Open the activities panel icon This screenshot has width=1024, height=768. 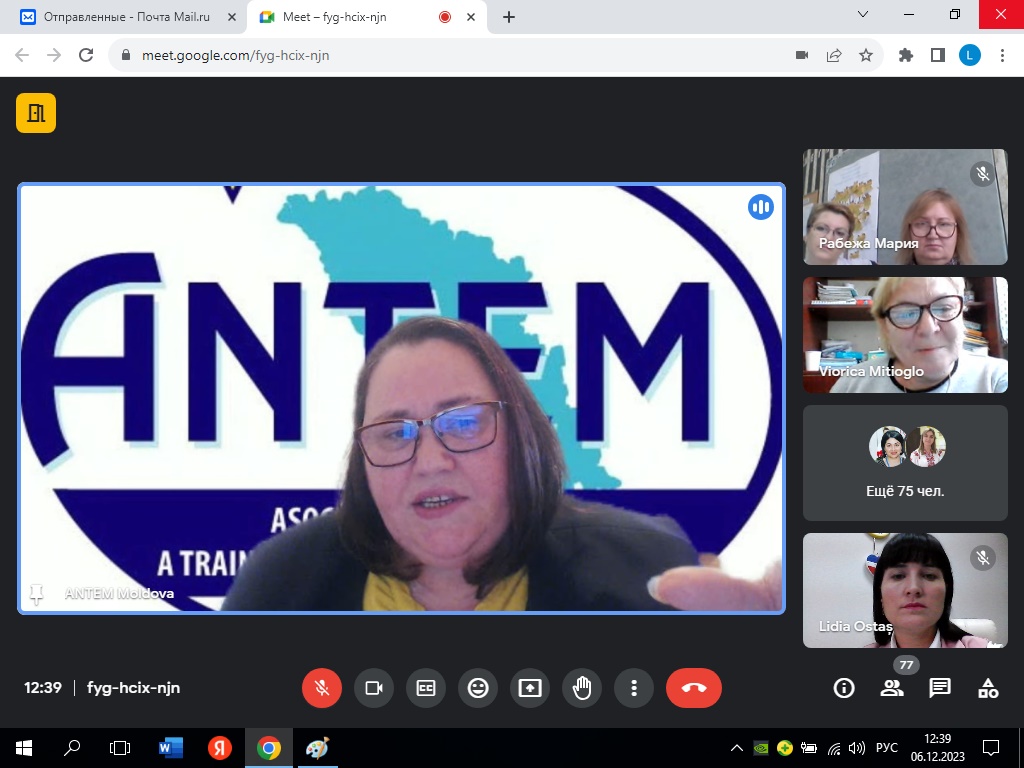(987, 688)
